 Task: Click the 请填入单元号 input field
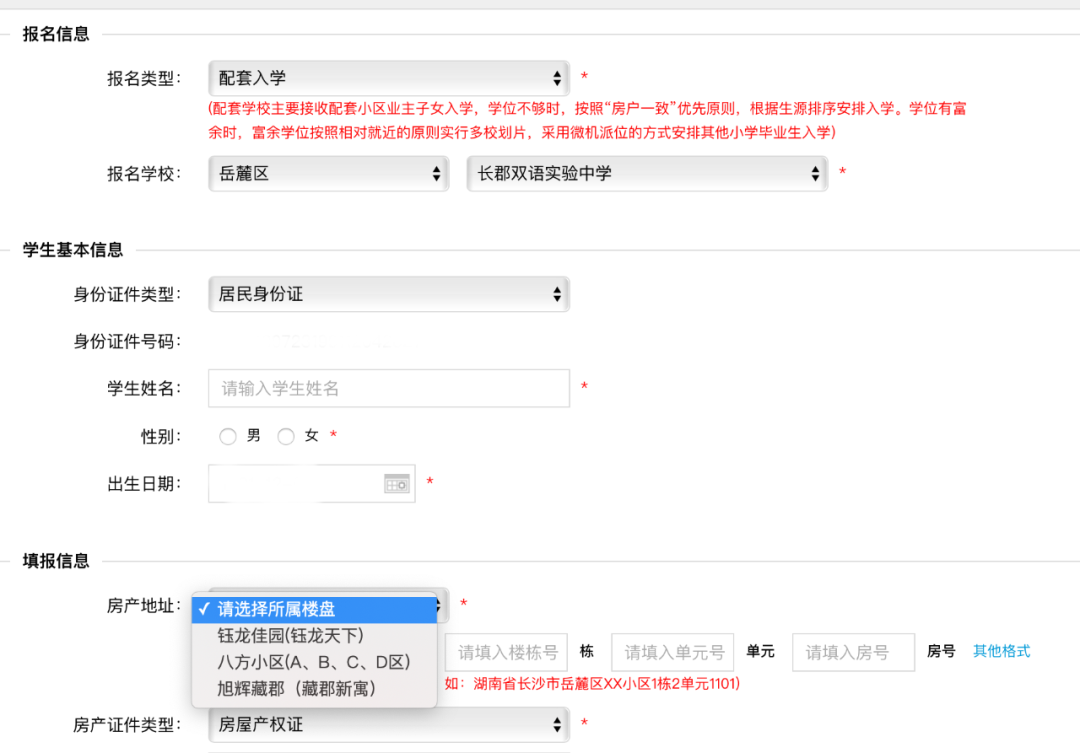click(673, 652)
